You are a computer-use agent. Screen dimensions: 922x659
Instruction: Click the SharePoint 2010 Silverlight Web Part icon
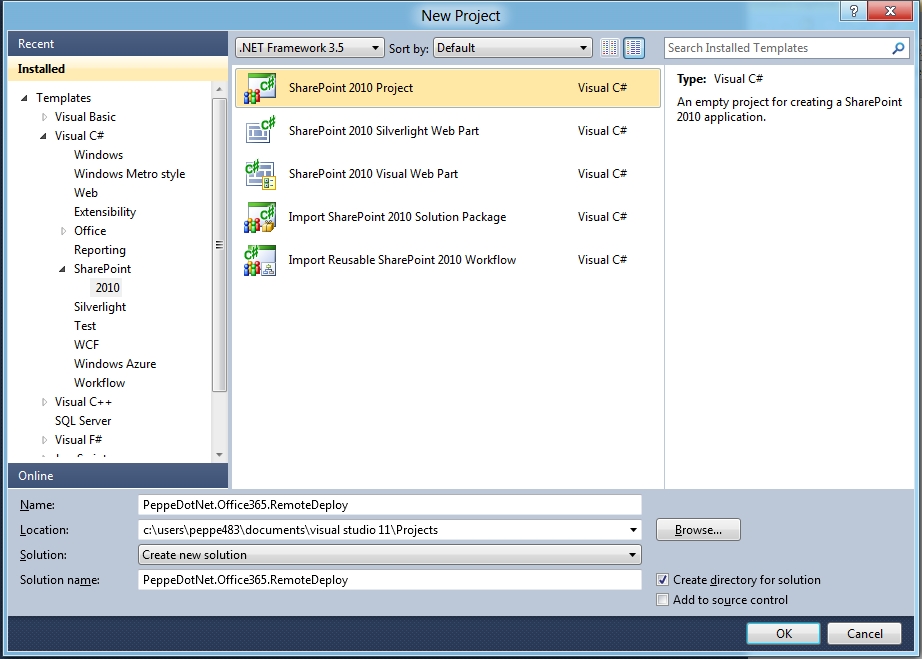tap(260, 131)
